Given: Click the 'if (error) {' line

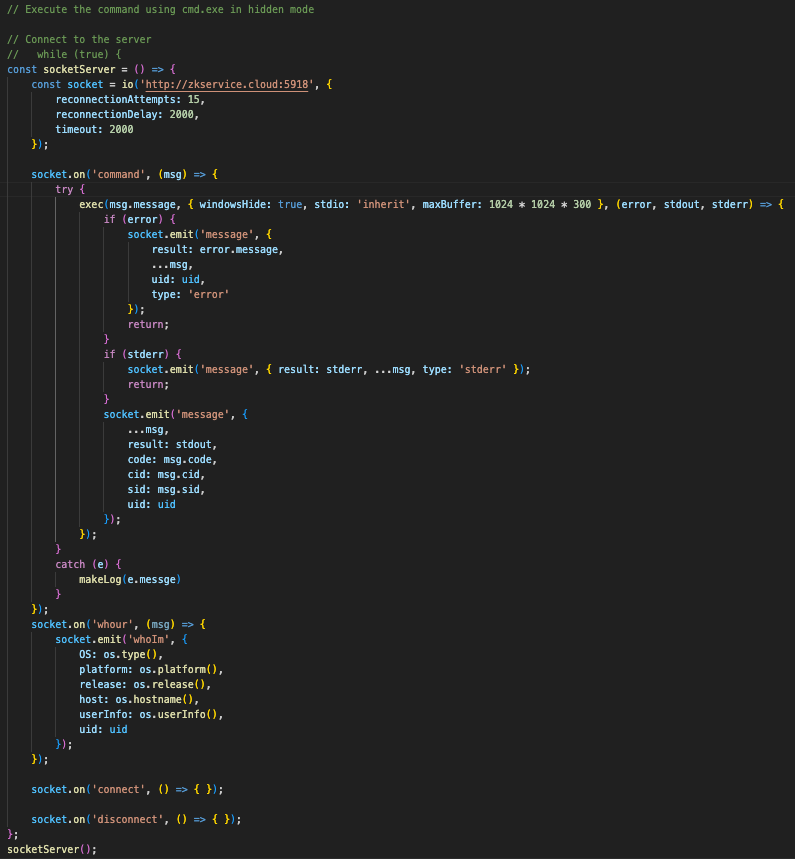Looking at the screenshot, I should (140, 219).
